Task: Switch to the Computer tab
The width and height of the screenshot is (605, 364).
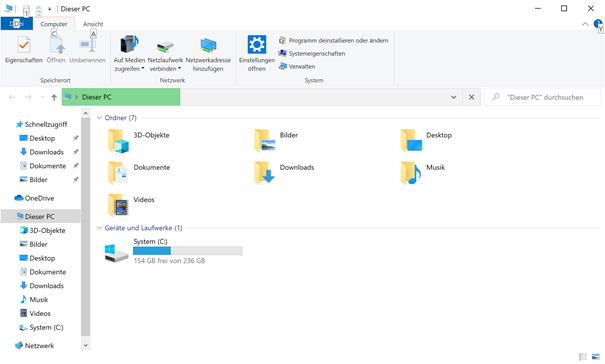Action: pyautogui.click(x=54, y=24)
